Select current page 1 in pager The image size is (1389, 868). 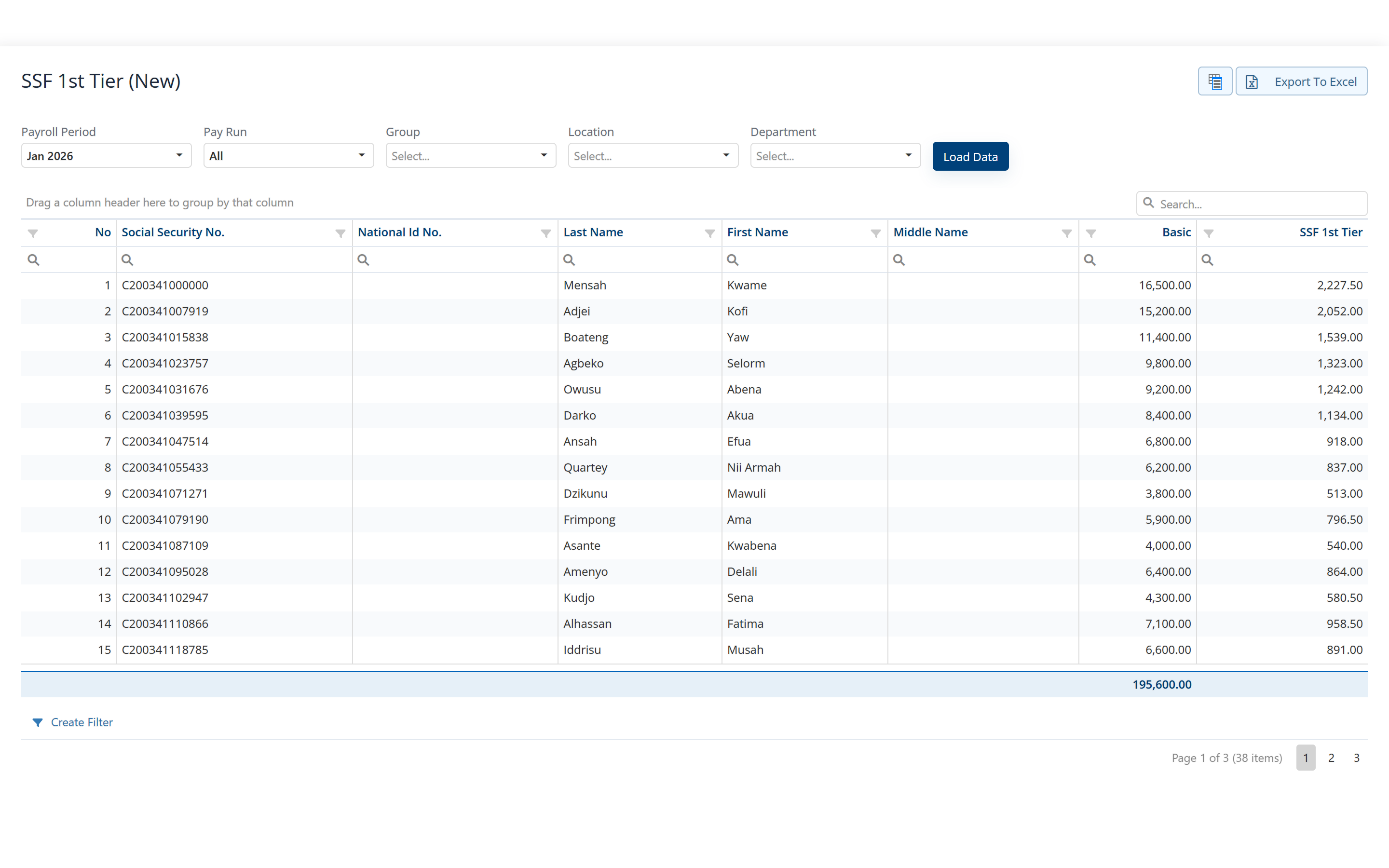pos(1305,758)
